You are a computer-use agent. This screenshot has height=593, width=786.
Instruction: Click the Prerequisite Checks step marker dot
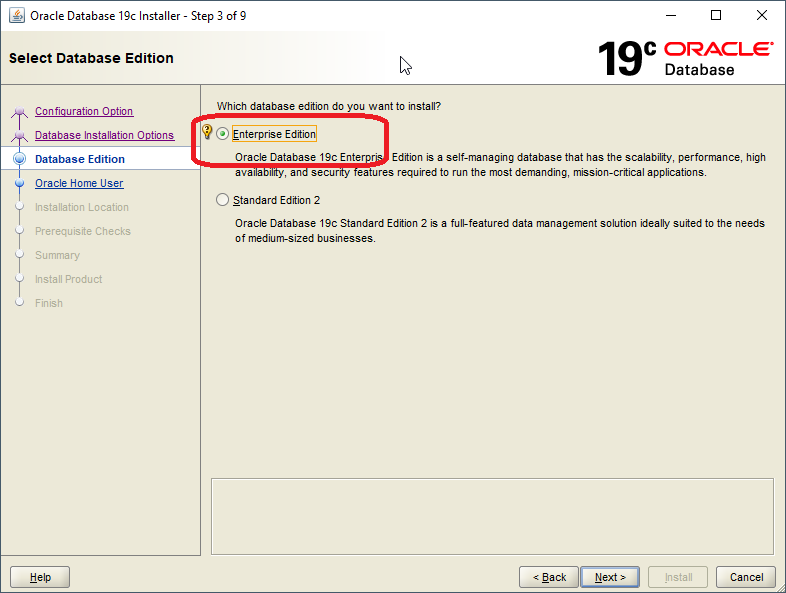tap(20, 230)
